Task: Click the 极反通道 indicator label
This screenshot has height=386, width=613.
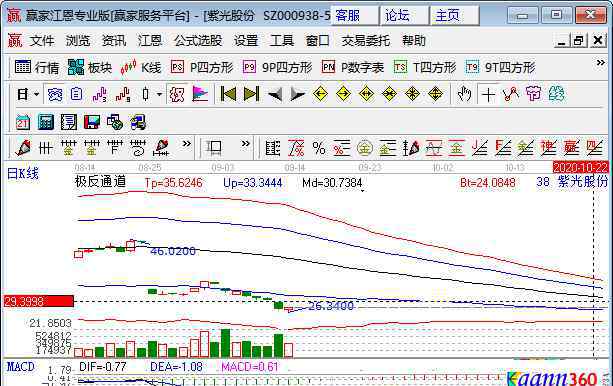Action: (x=100, y=182)
